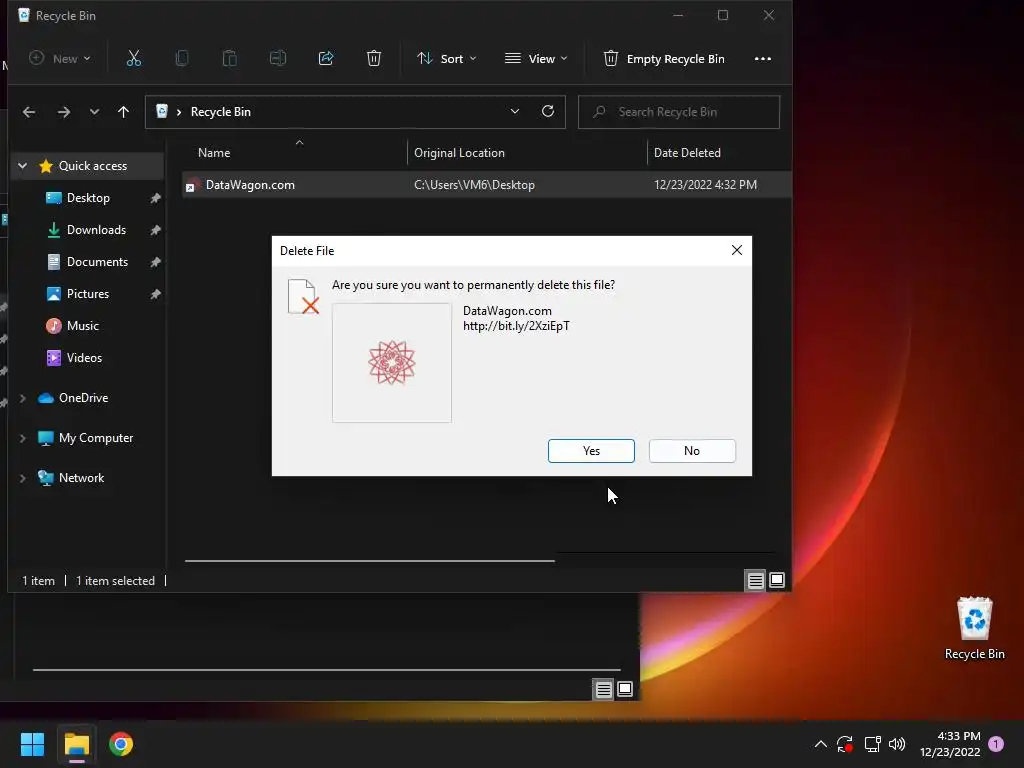The height and width of the screenshot is (768, 1024).
Task: Unpin Pictures using its pin icon
Action: coord(155,294)
